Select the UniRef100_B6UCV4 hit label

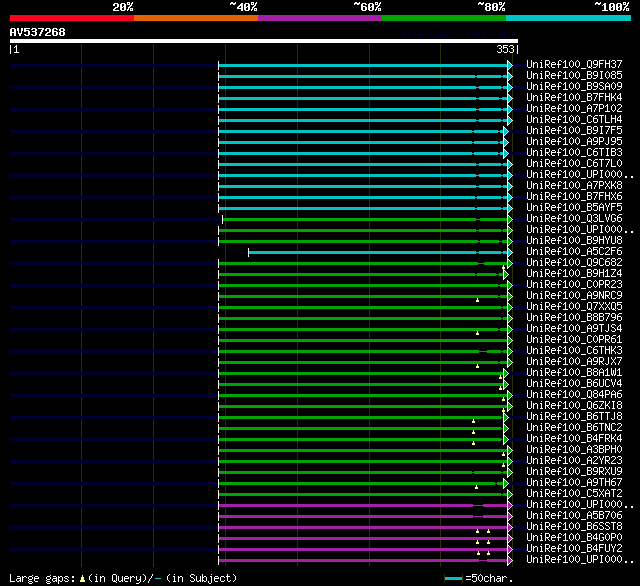point(574,384)
